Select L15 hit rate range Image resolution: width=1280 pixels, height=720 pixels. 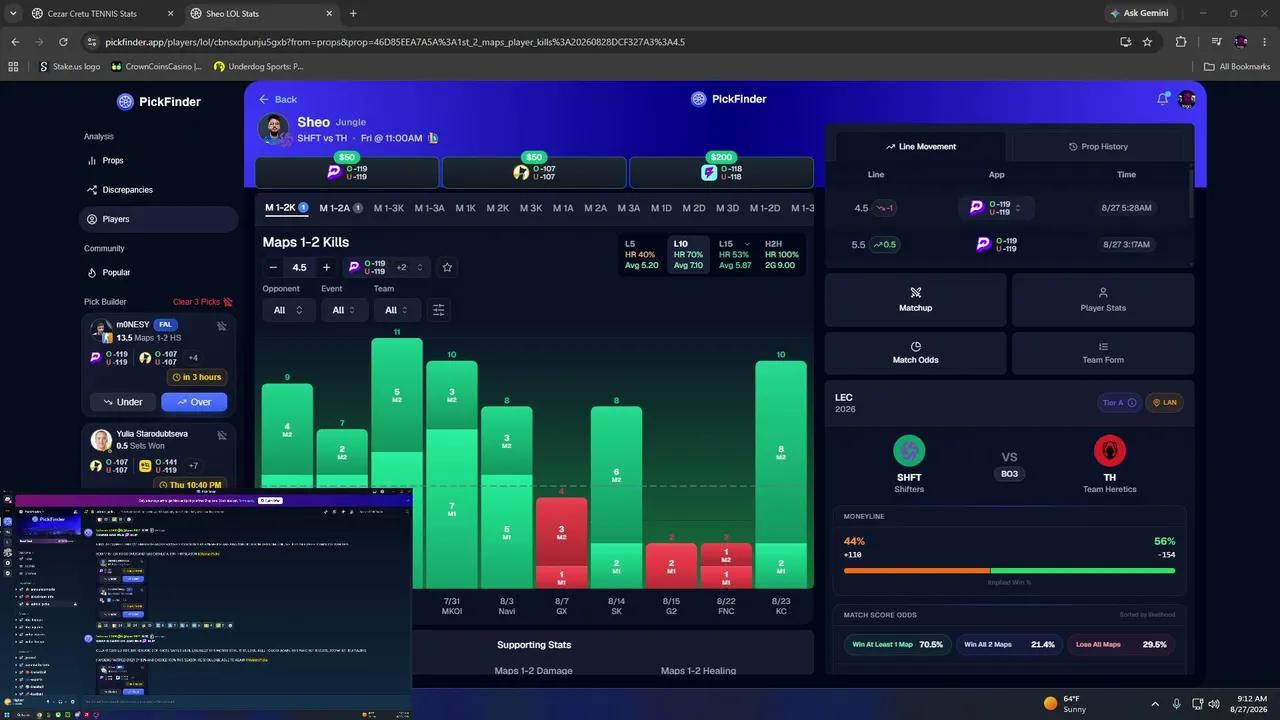coord(735,255)
